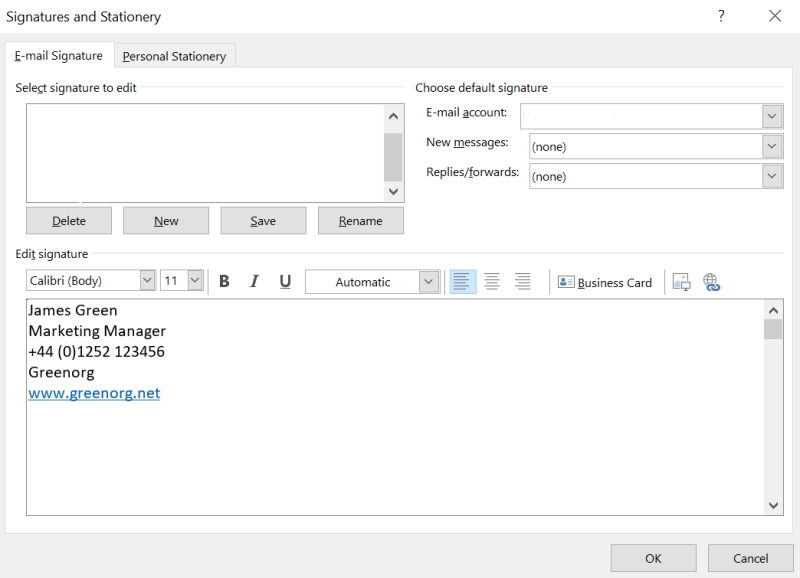Toggle bold formatting in signature editor
Screen dimensions: 800x578
224,282
